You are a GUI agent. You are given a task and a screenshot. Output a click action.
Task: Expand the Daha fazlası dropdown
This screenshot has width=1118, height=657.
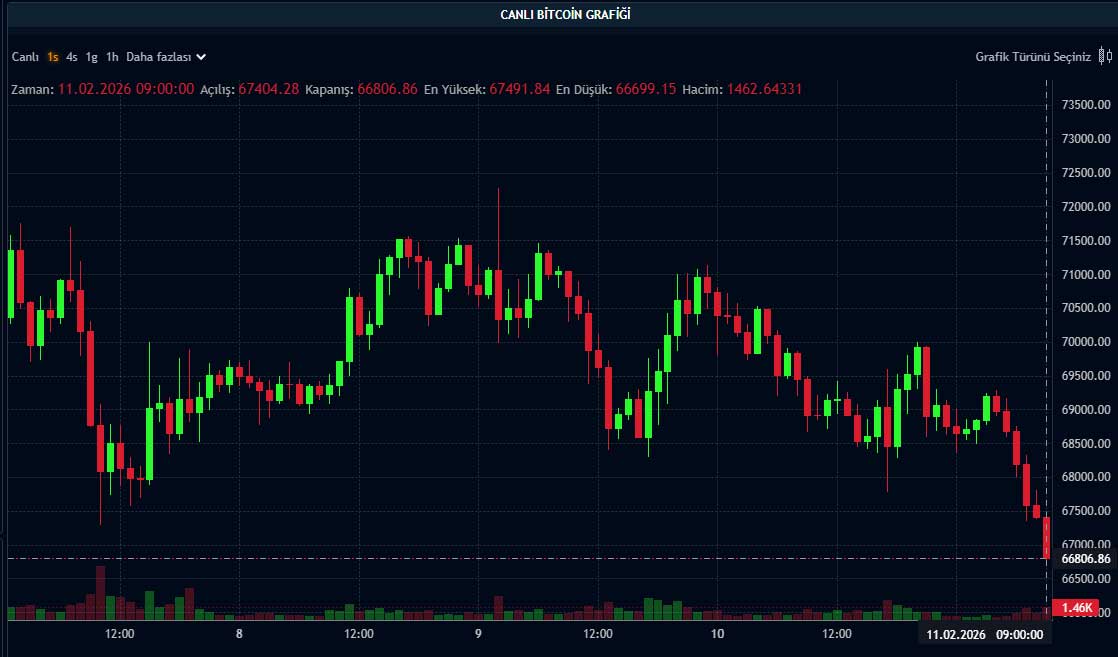coord(160,57)
